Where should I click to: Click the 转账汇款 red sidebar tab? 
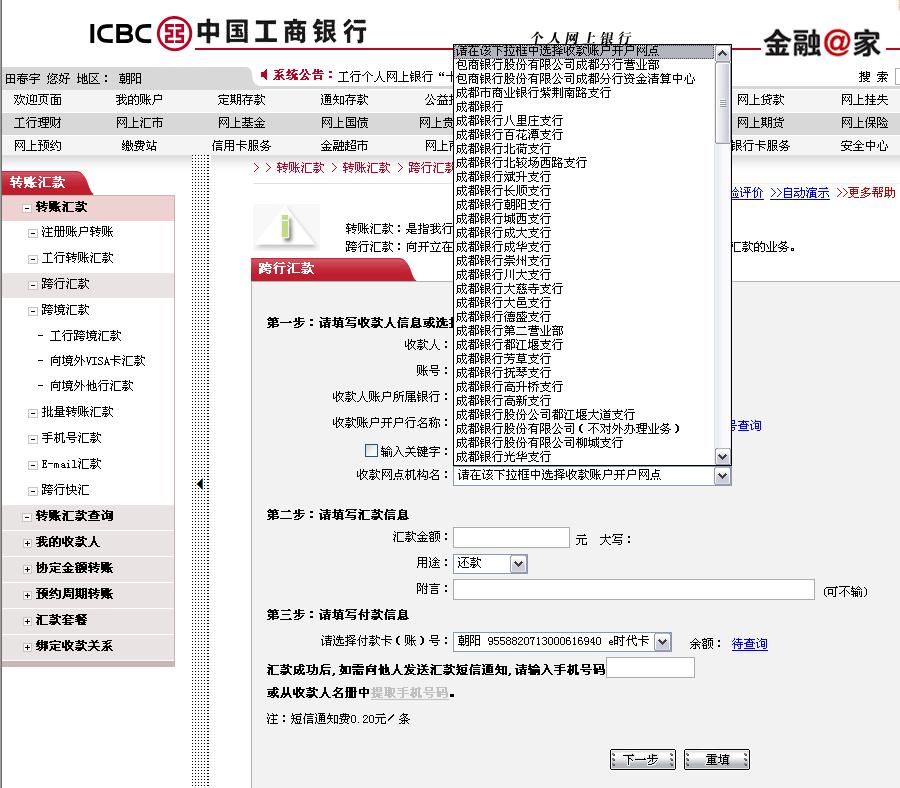(45, 183)
